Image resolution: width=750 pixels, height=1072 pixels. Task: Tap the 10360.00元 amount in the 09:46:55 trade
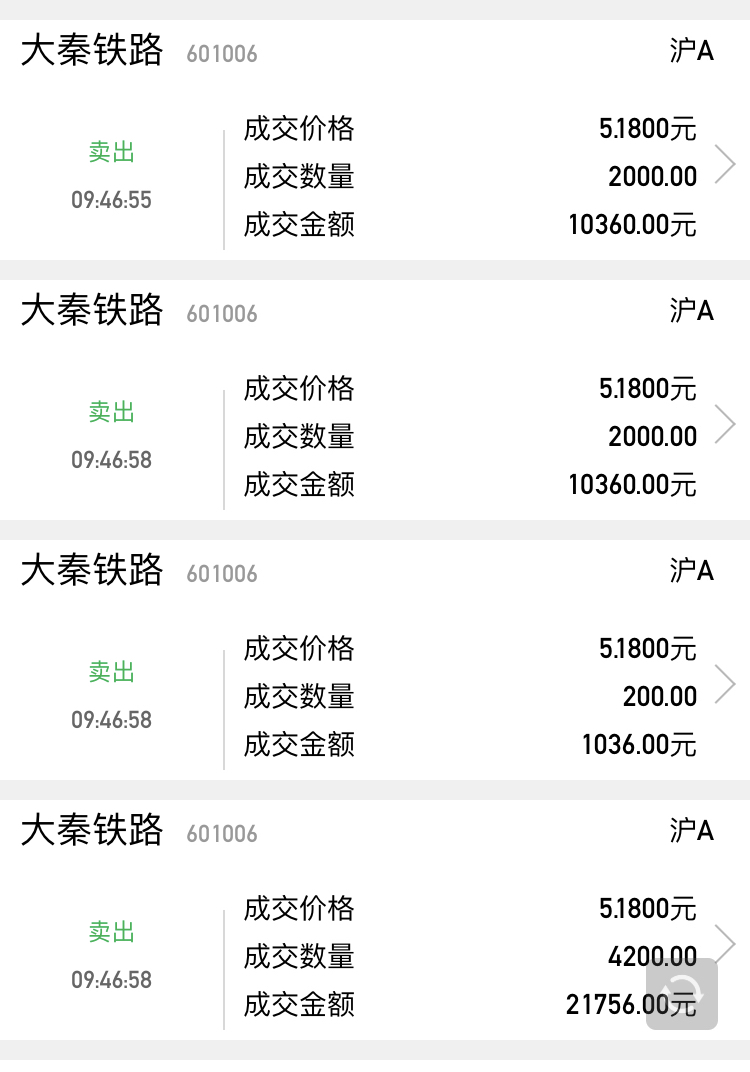632,225
